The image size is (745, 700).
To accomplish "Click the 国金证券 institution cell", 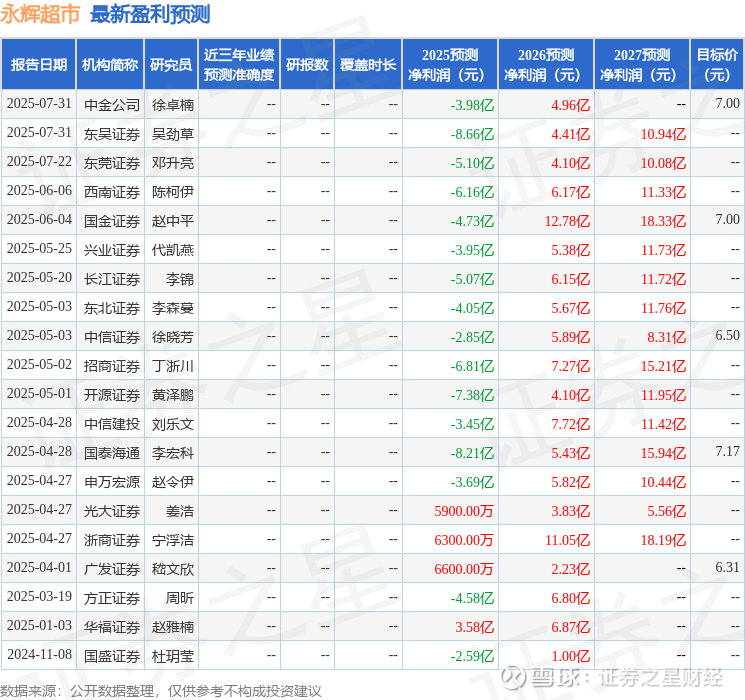I will (x=112, y=221).
